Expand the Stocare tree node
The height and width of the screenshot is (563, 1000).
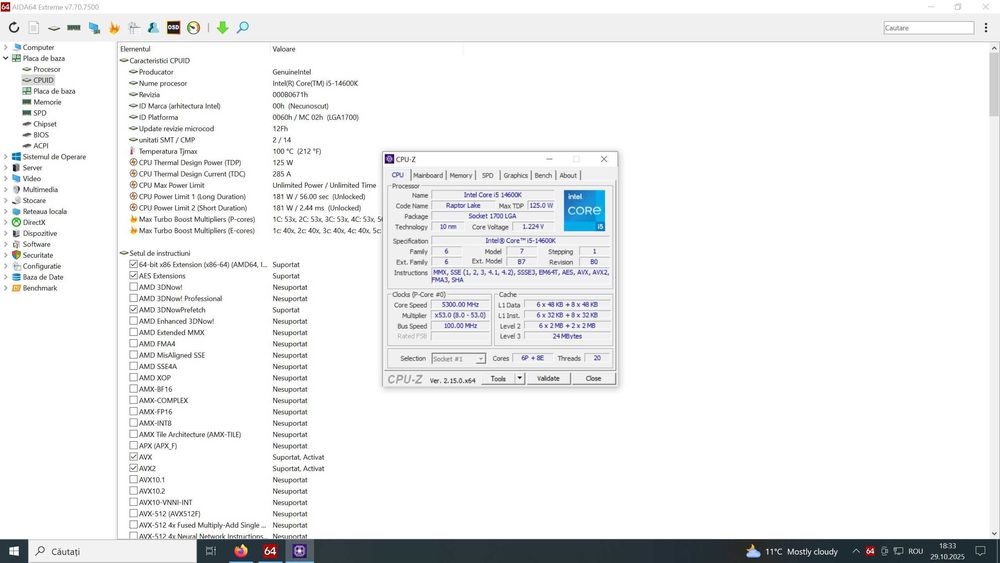click(x=6, y=200)
